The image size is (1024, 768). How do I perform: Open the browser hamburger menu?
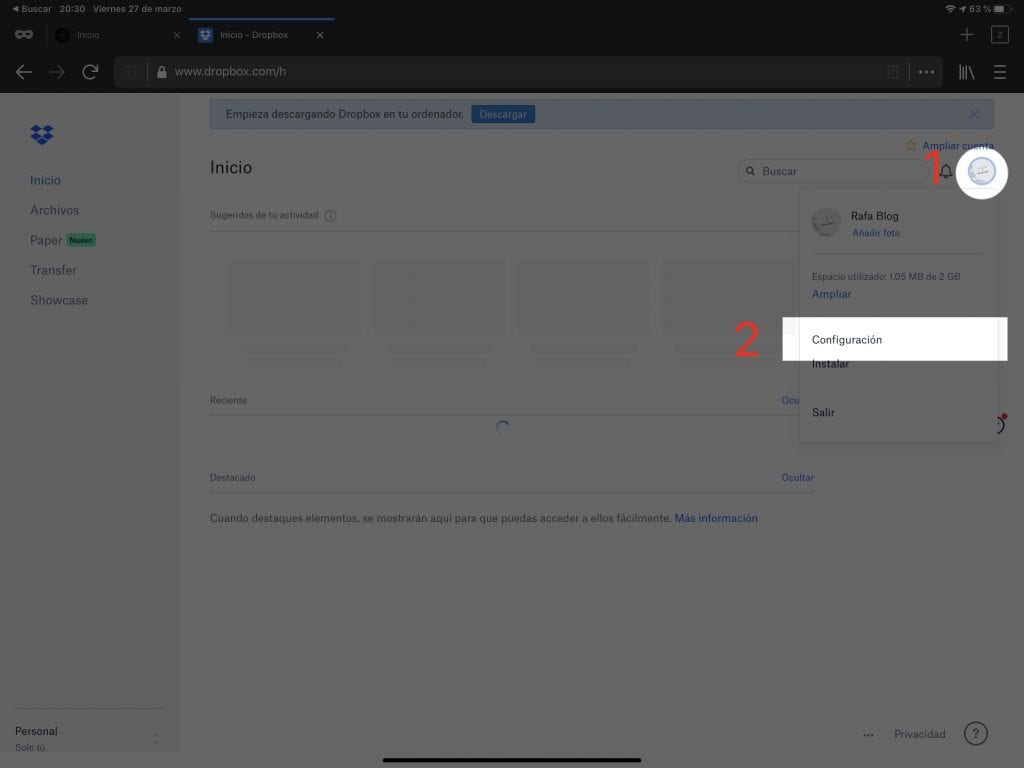(x=1000, y=72)
